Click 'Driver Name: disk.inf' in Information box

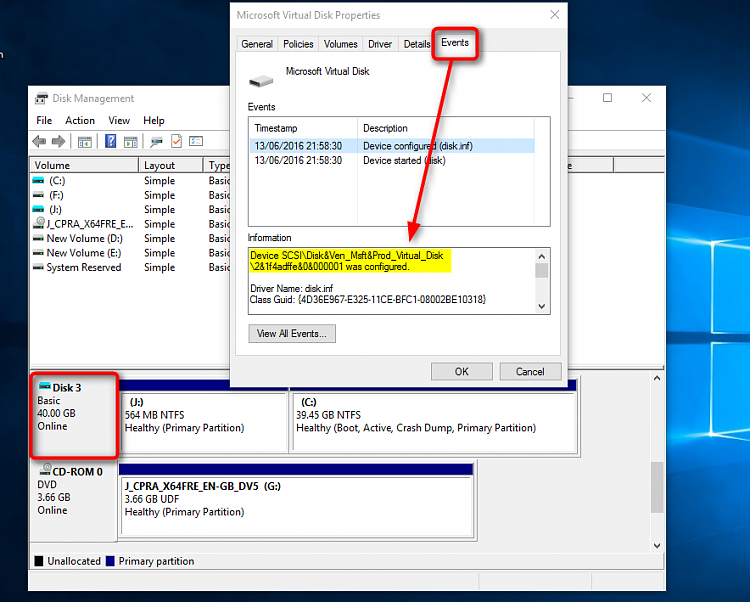(291, 289)
